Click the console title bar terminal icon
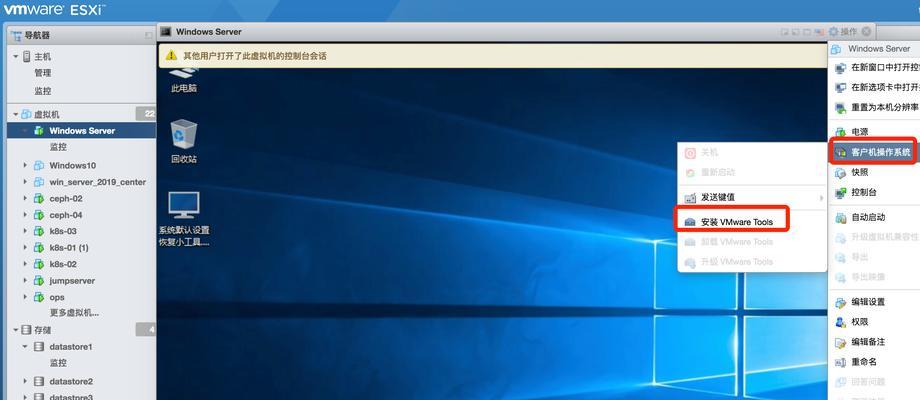The width and height of the screenshot is (920, 400). 166,31
